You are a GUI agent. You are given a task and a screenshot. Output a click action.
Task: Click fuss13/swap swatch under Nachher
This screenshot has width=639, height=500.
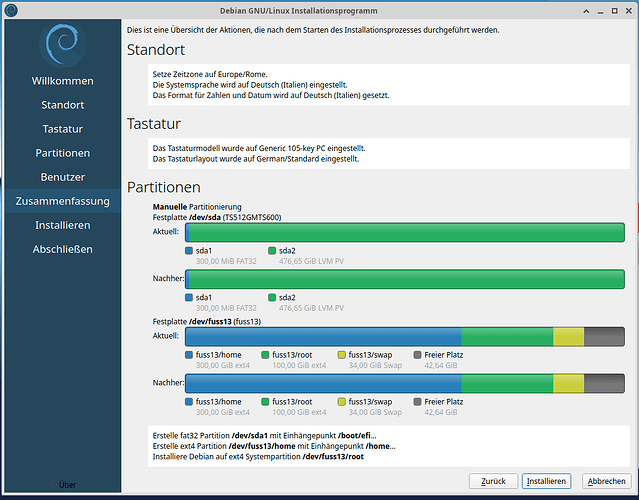coord(342,402)
